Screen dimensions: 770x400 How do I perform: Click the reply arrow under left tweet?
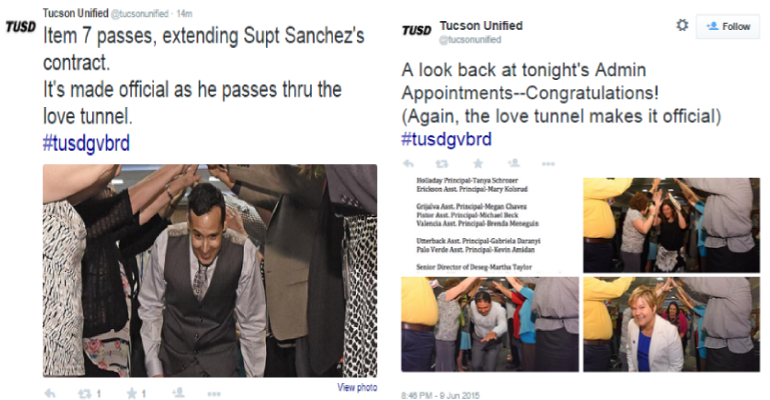click(50, 393)
